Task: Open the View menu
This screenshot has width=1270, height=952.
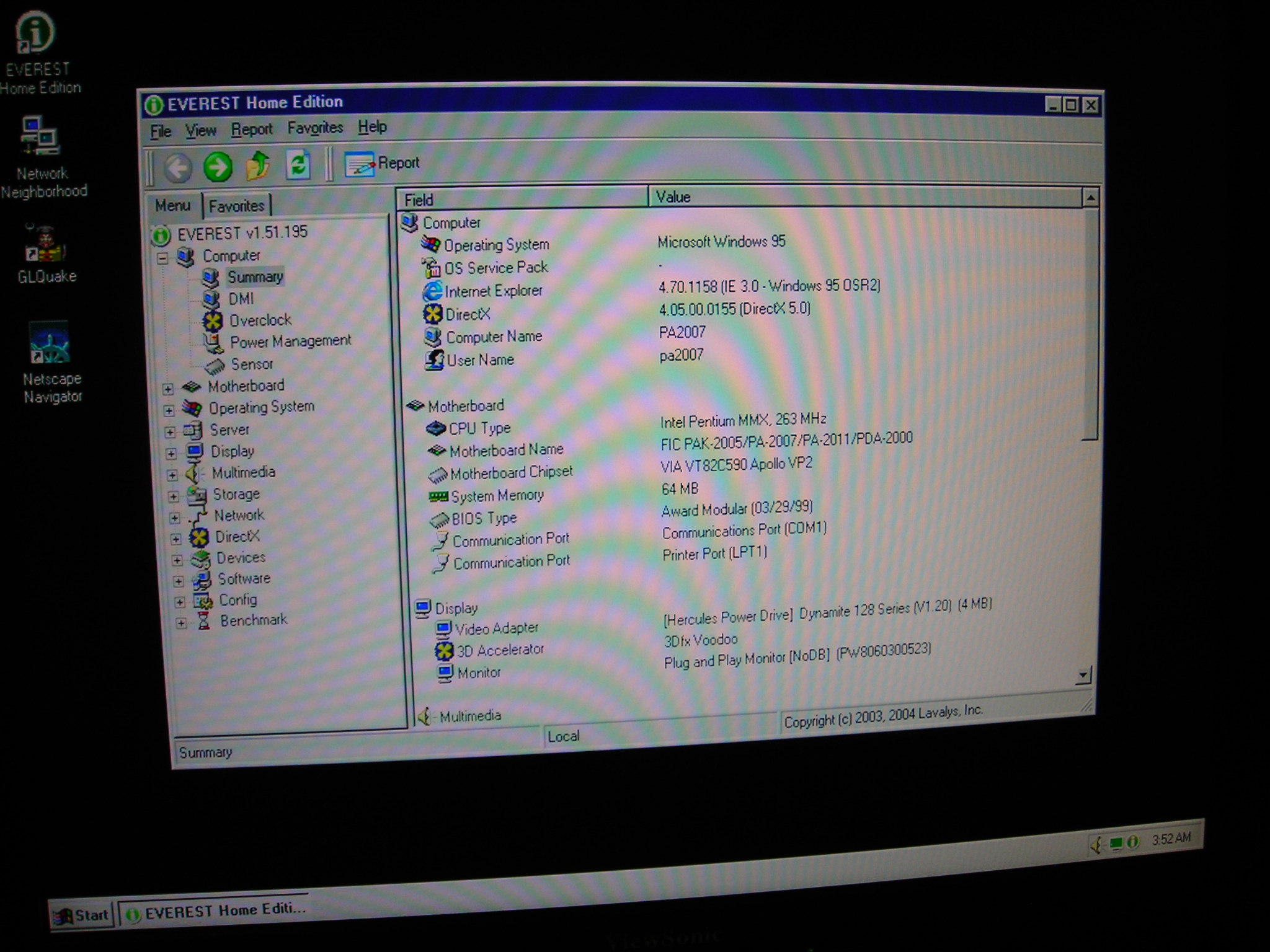Action: 200,130
